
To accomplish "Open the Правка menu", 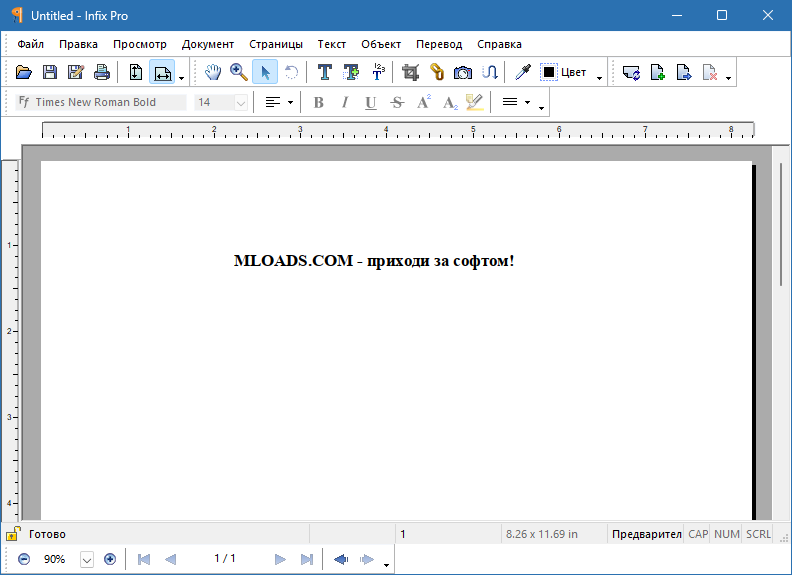I will click(x=78, y=44).
